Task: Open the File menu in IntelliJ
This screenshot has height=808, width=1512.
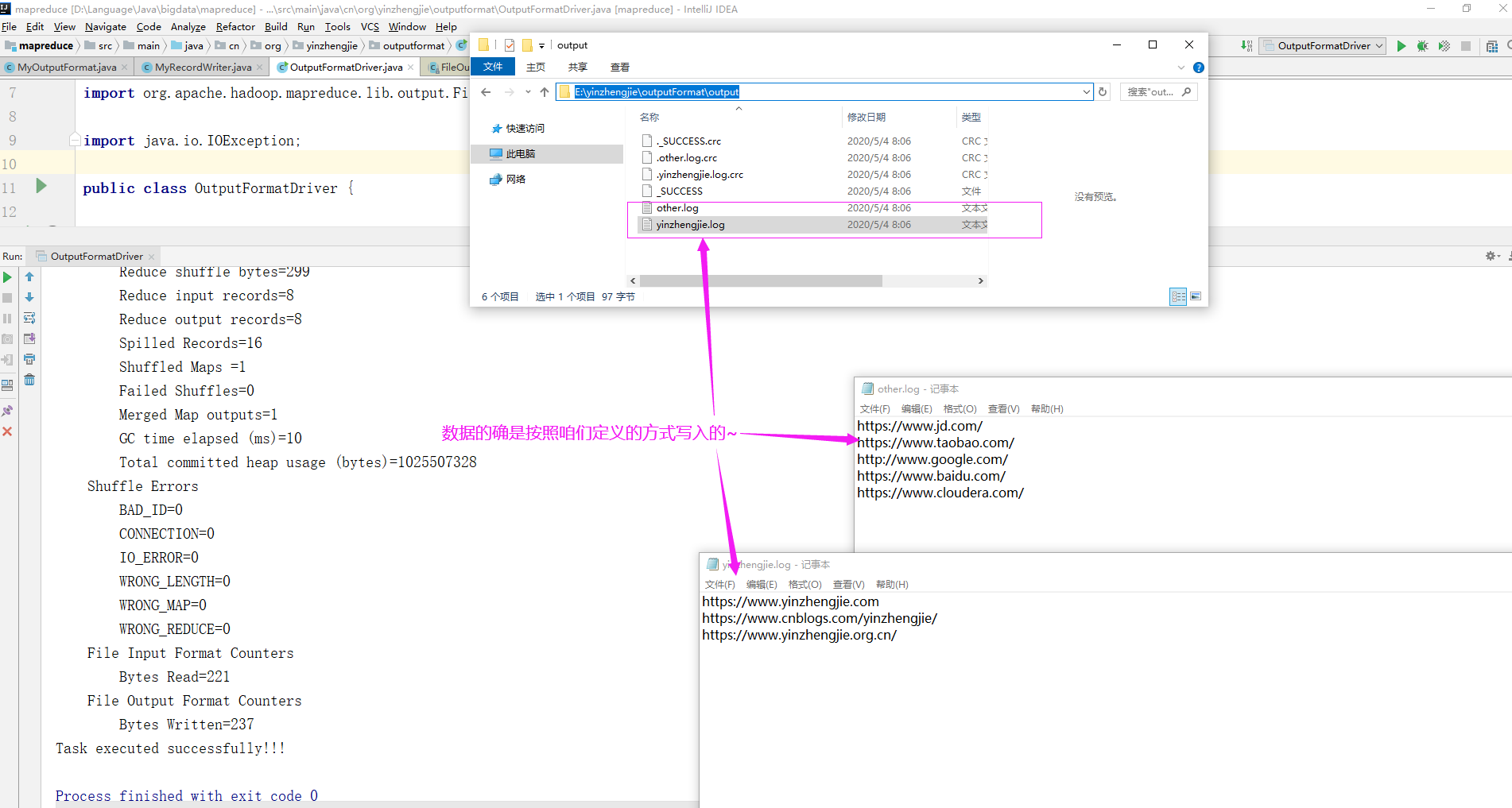Action: [10, 27]
